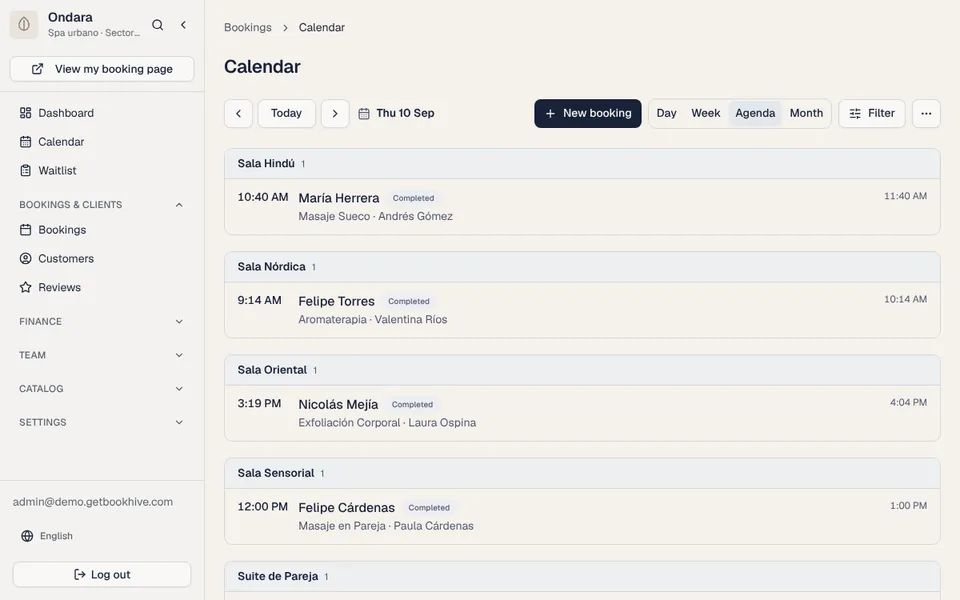The image size is (960, 600).
Task: Click the globe language icon
Action: tap(27, 536)
